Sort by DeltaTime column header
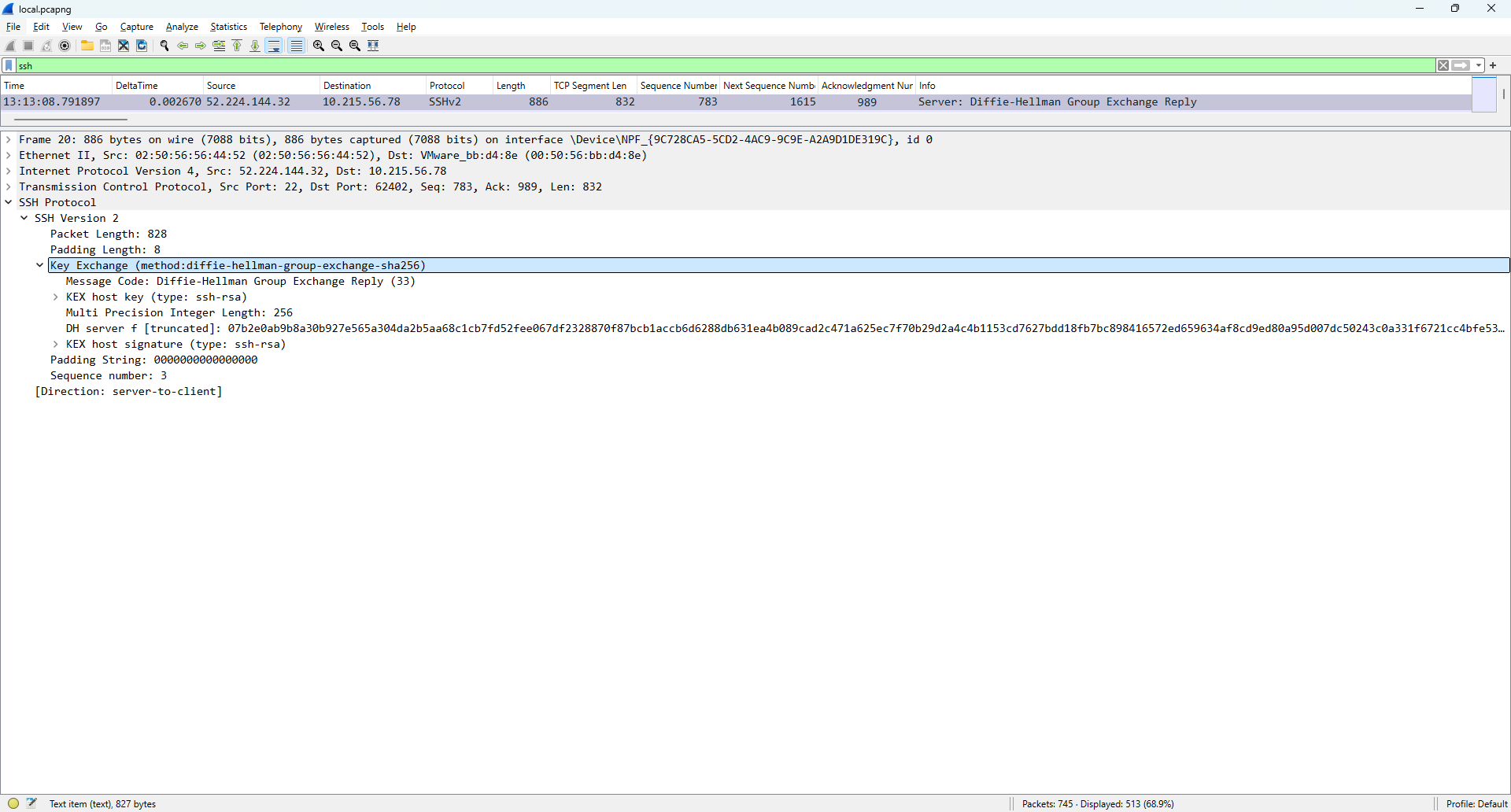This screenshot has height=812, width=1511. coord(158,86)
